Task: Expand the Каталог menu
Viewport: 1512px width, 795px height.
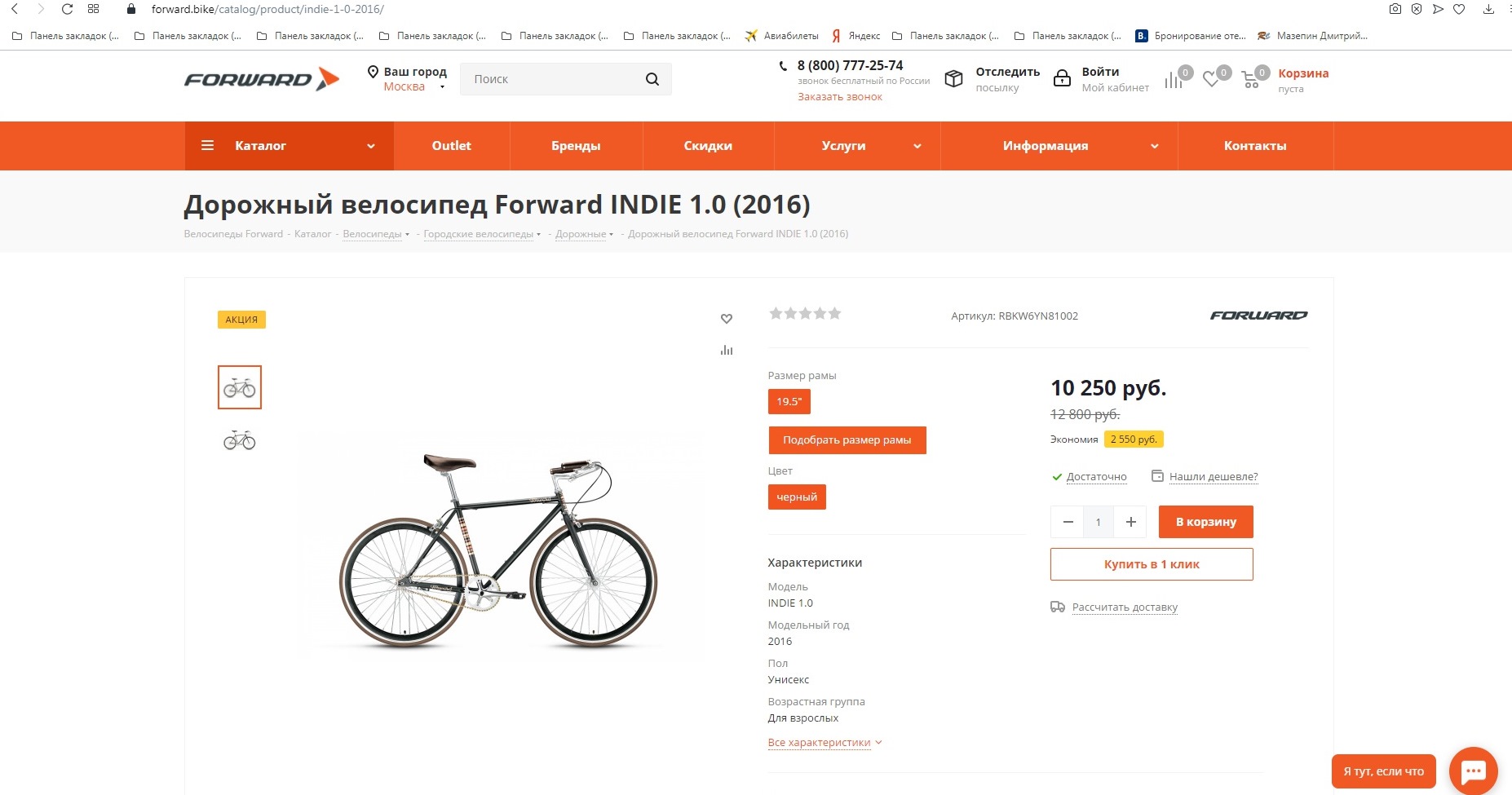Action: pos(289,146)
